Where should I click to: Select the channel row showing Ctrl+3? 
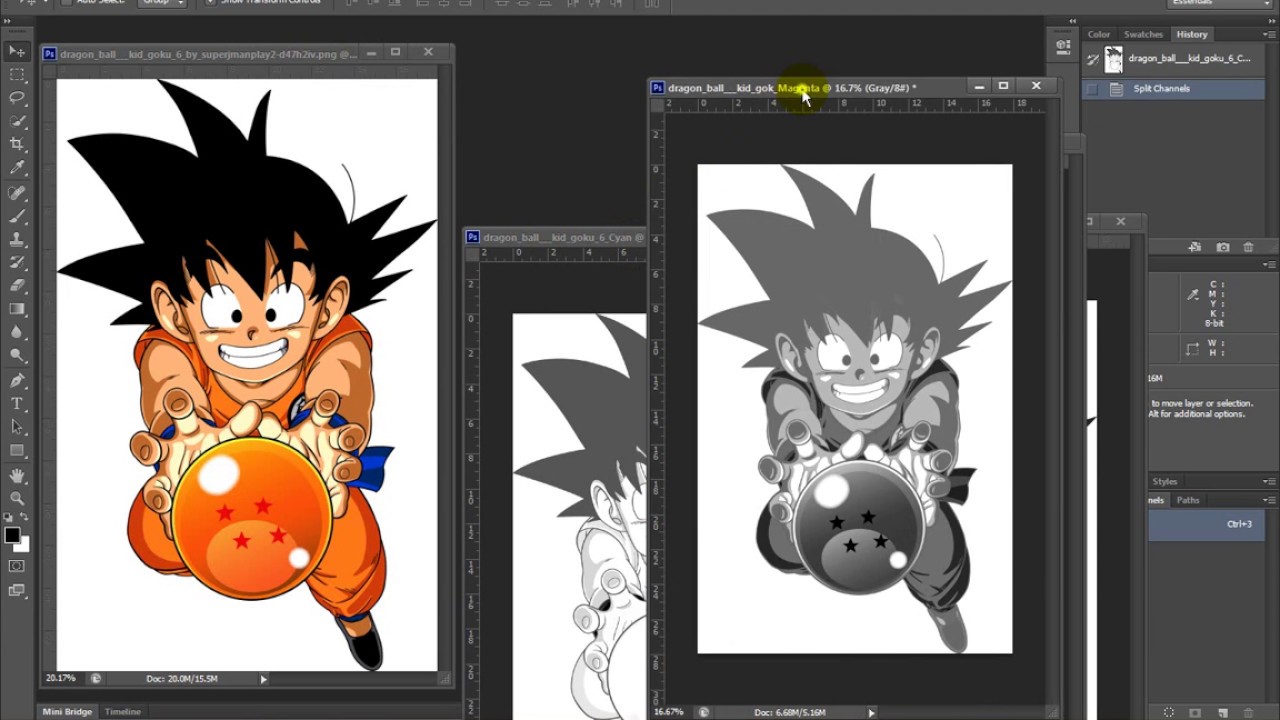point(1206,525)
